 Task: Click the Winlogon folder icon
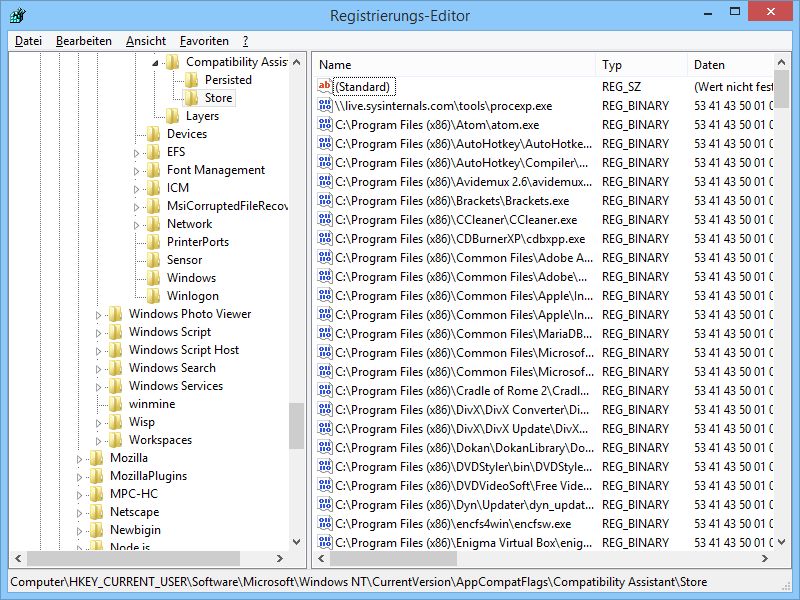point(154,296)
